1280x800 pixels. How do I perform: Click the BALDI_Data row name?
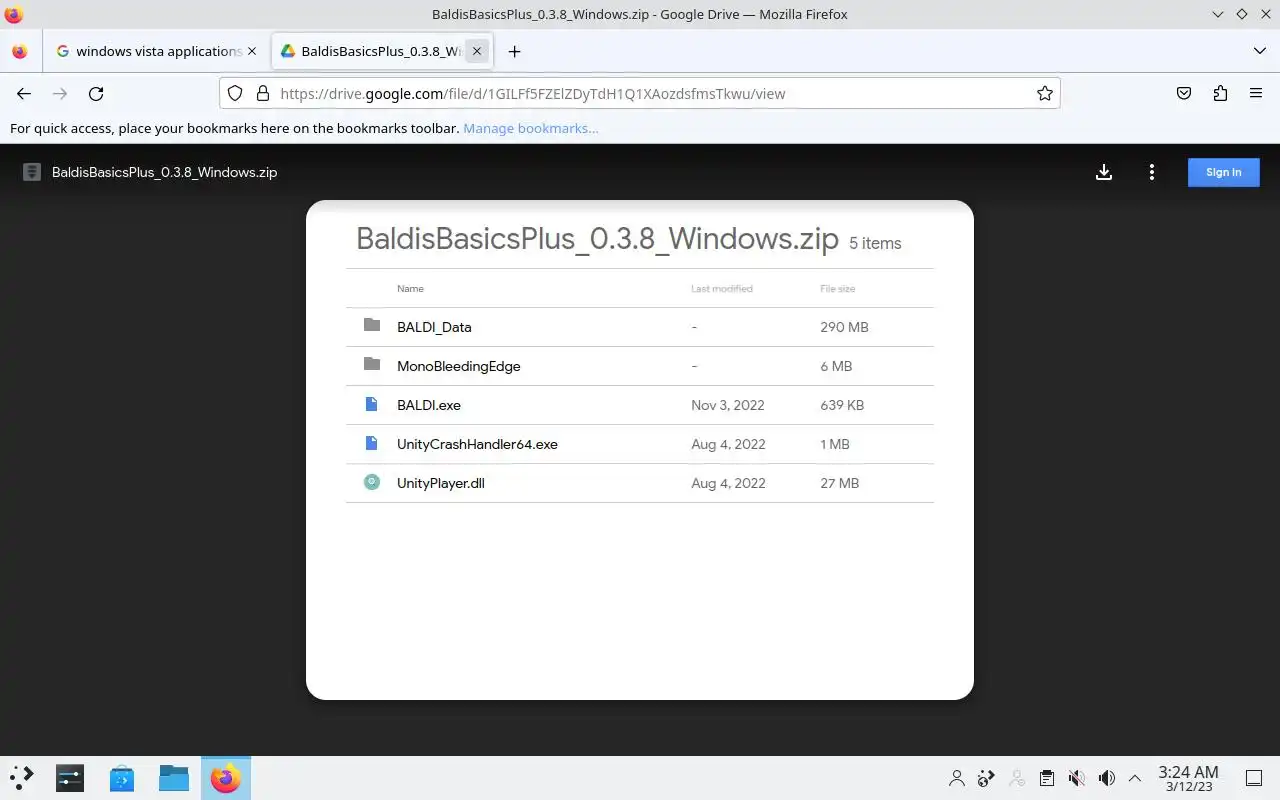point(434,327)
